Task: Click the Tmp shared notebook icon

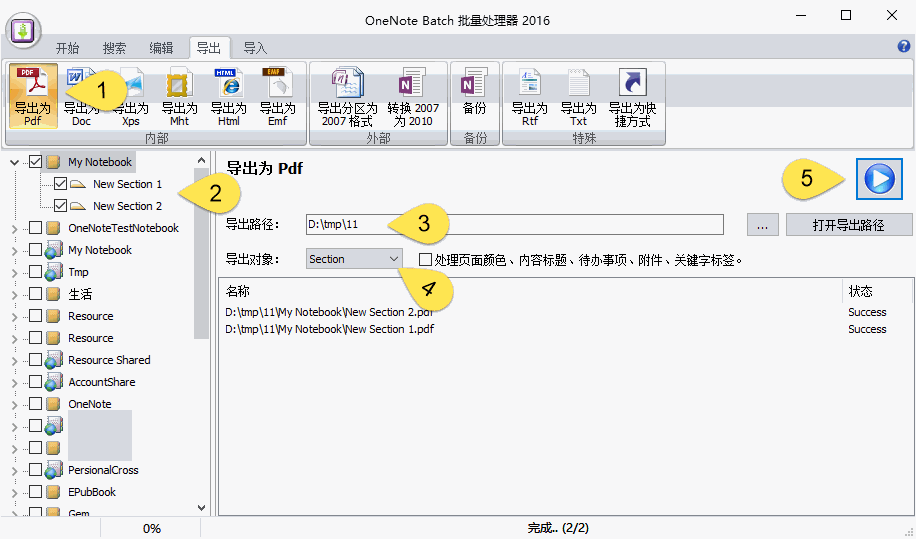Action: 54,272
